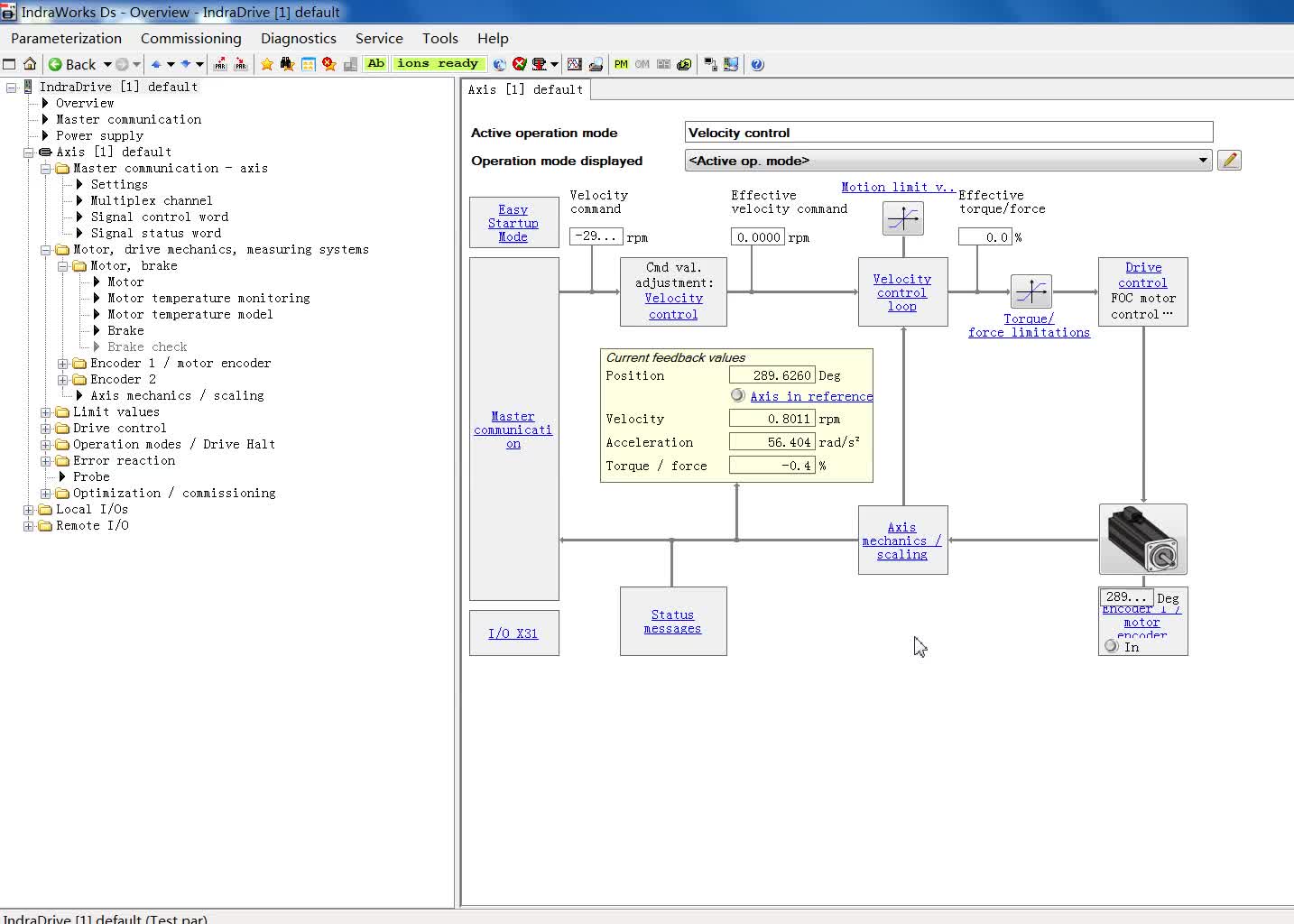Go Back with the green arrow button
This screenshot has height=924, width=1294.
pos(72,64)
